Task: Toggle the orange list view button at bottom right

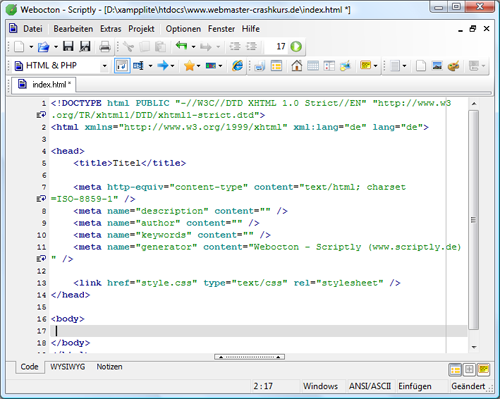Action: point(455,369)
